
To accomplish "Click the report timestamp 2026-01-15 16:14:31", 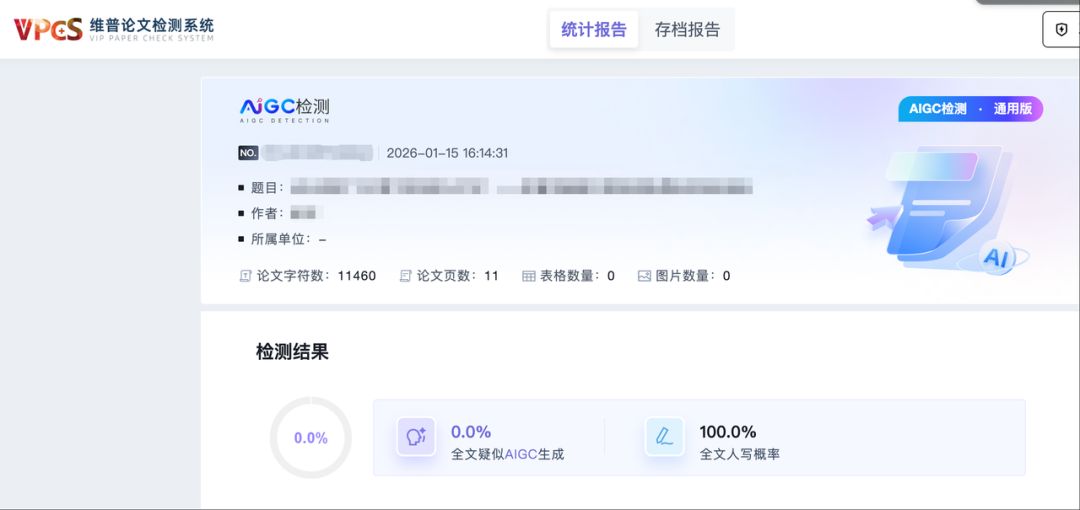I will tap(447, 153).
